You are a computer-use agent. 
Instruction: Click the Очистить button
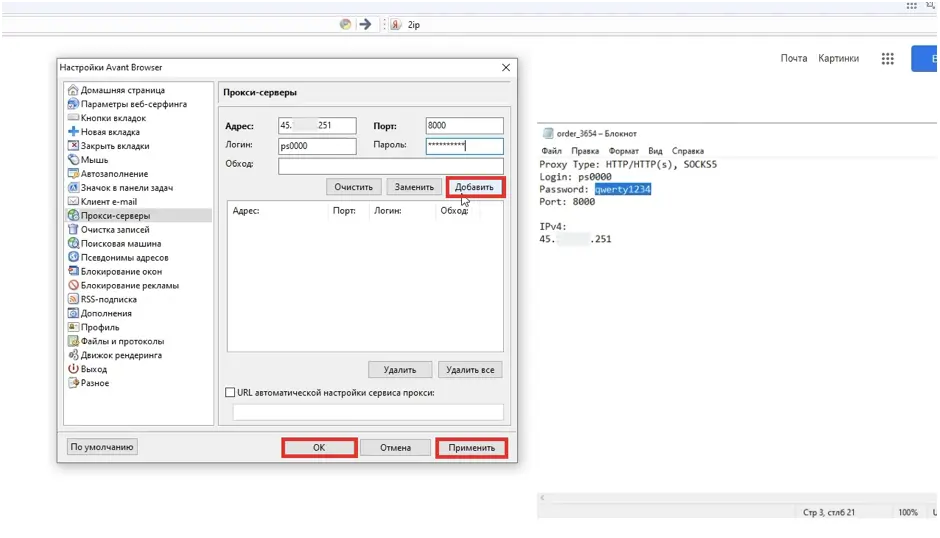tap(353, 187)
